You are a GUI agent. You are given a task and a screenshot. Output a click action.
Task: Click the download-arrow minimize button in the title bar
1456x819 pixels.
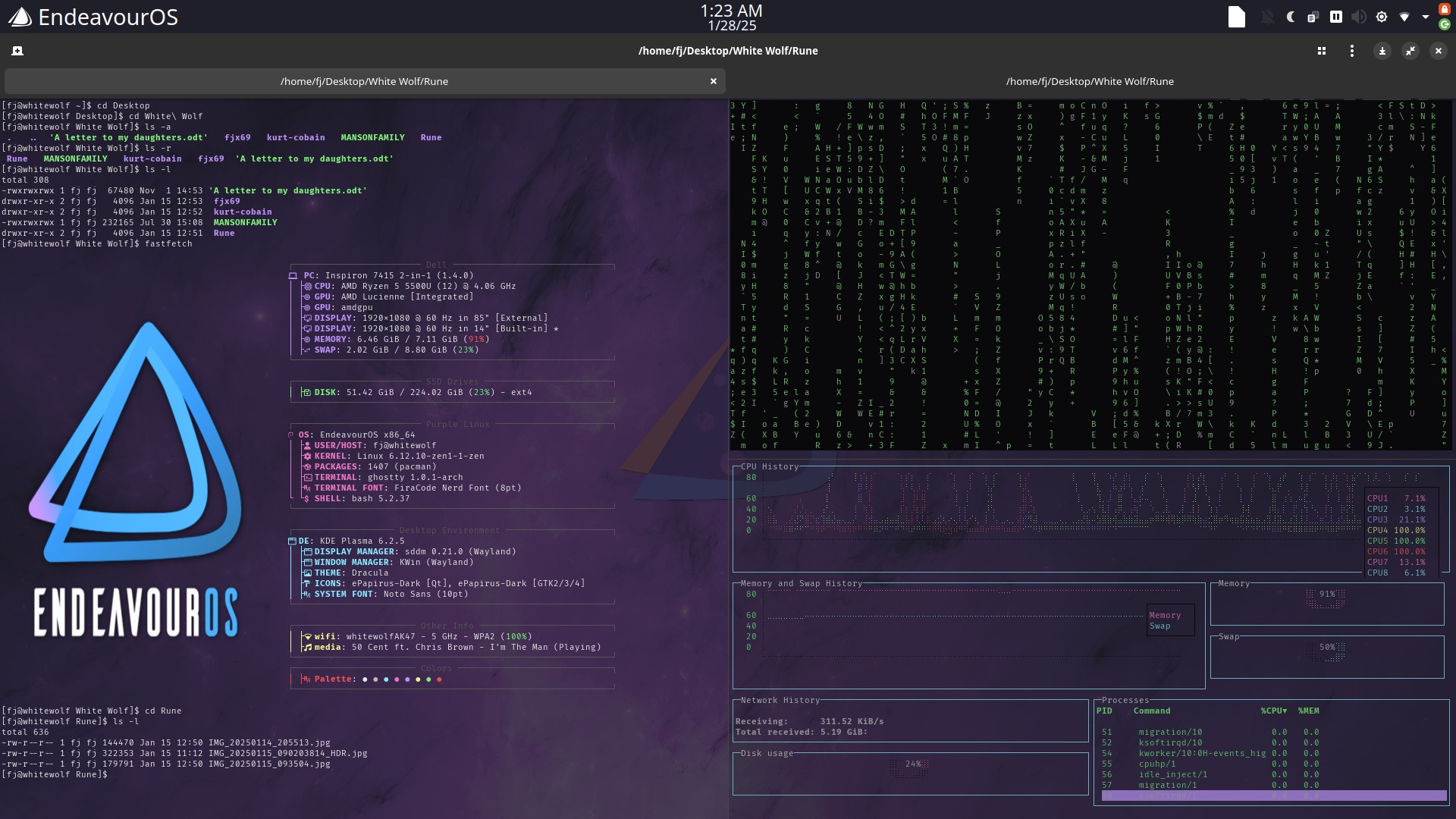[x=1382, y=51]
